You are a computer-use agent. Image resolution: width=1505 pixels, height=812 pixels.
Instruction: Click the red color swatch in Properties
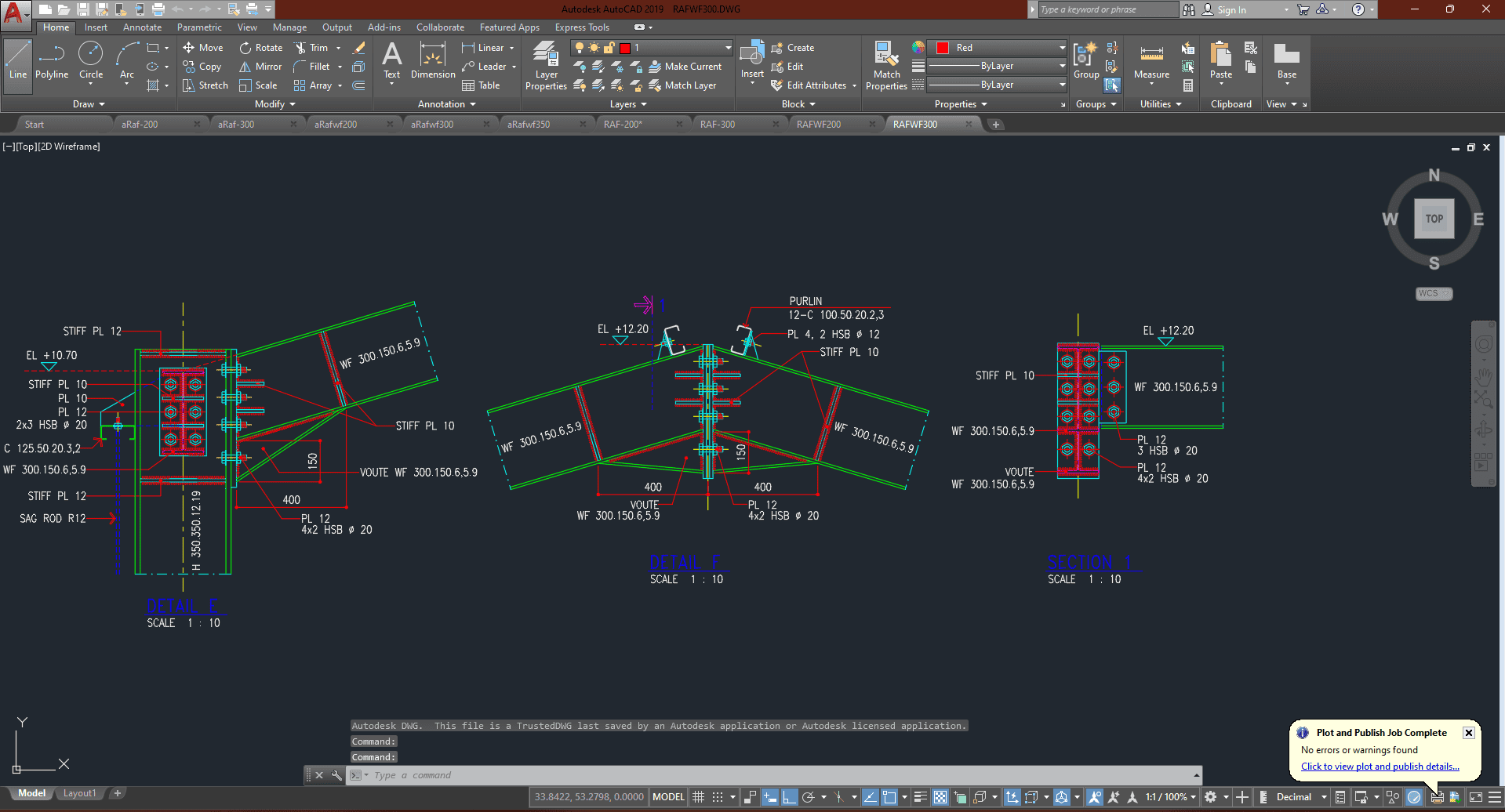943,48
